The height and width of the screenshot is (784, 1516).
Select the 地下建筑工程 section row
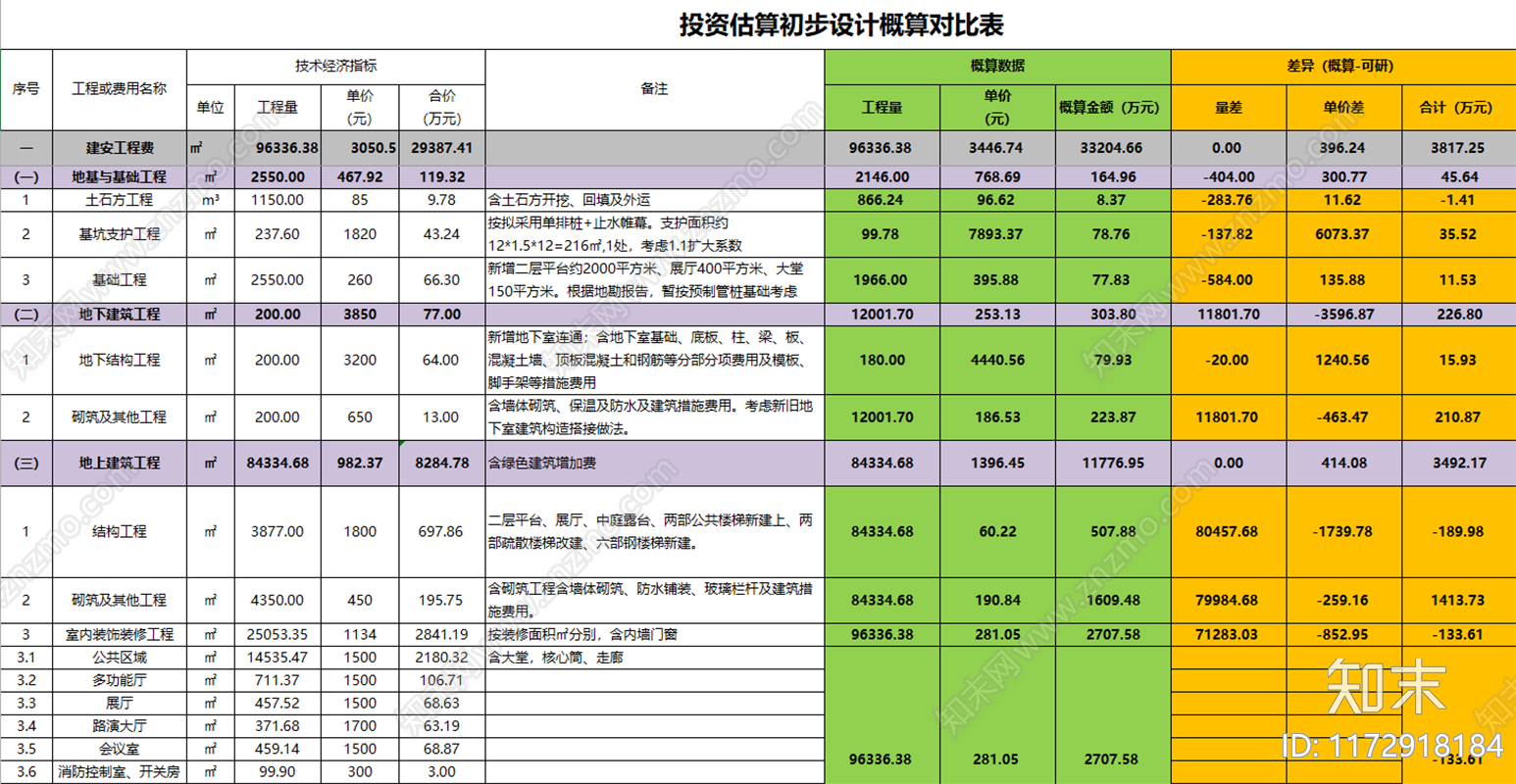pyautogui.click(x=757, y=315)
